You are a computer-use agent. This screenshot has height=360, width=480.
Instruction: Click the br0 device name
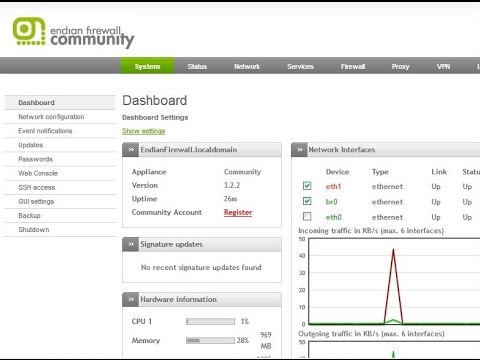[331, 202]
